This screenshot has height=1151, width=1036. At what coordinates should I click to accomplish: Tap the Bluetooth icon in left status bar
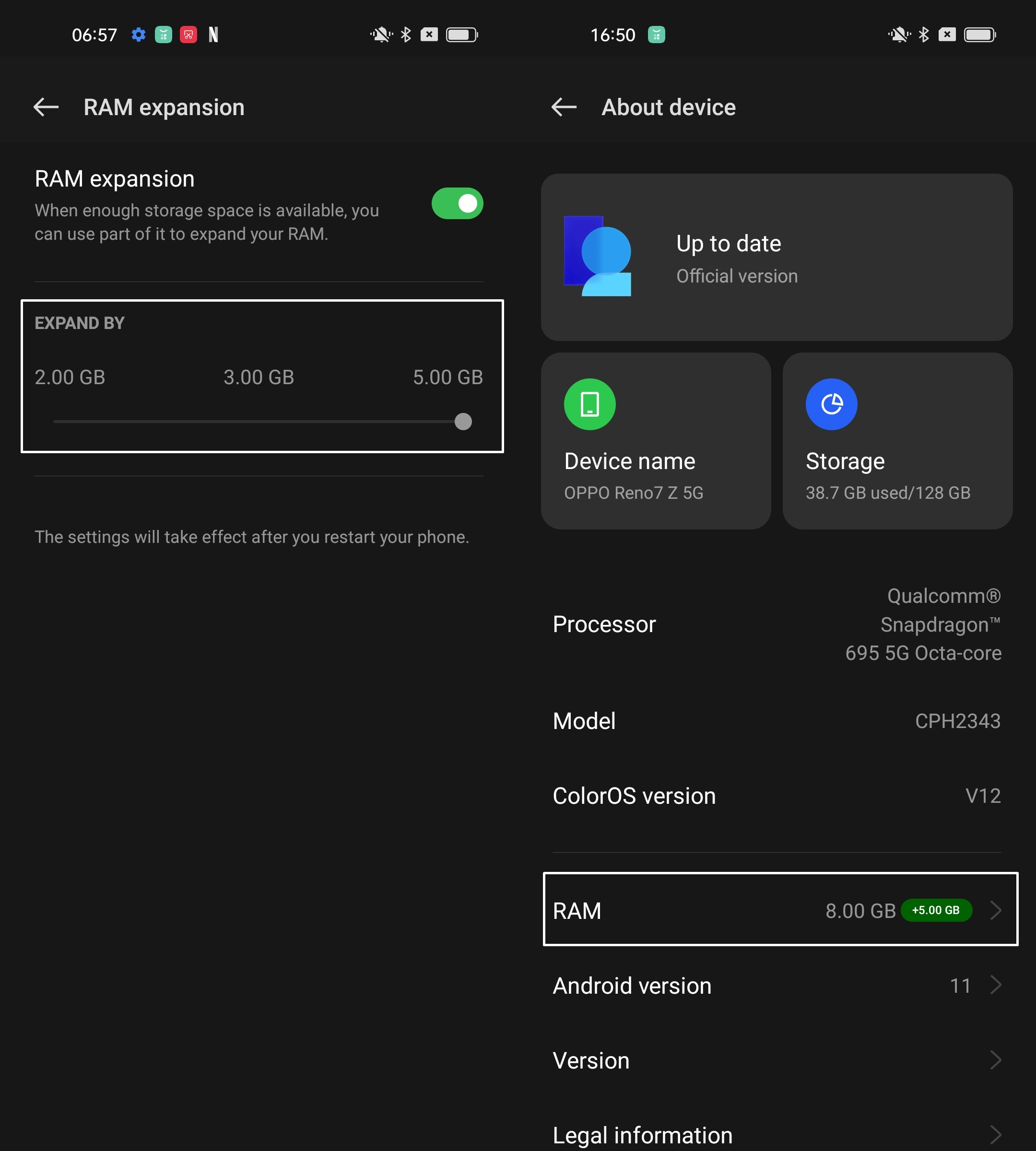tap(405, 35)
